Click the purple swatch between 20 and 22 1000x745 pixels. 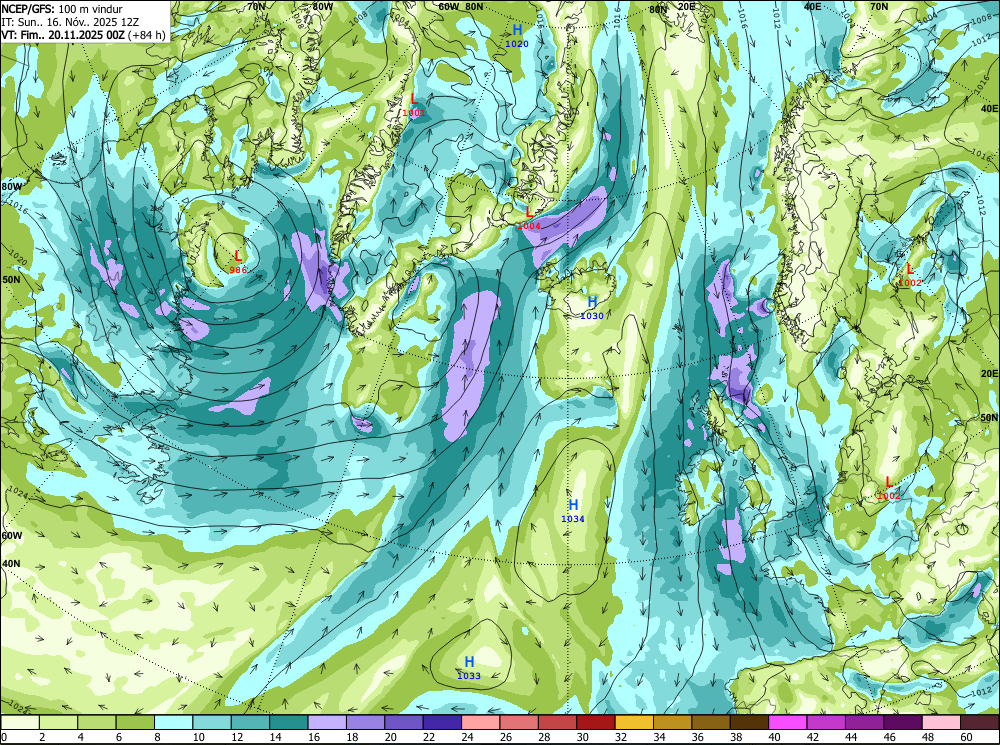point(404,722)
